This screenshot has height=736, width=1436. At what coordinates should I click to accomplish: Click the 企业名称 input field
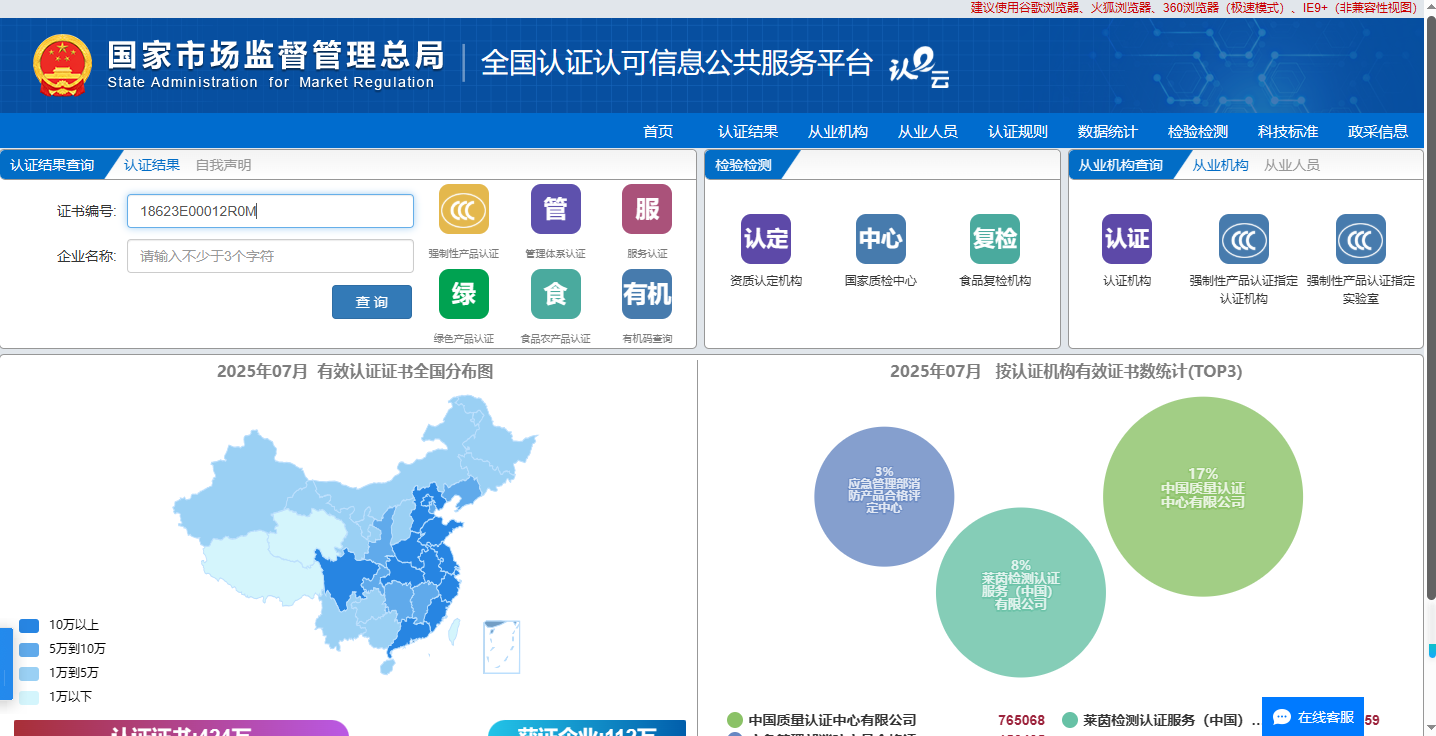click(270, 256)
